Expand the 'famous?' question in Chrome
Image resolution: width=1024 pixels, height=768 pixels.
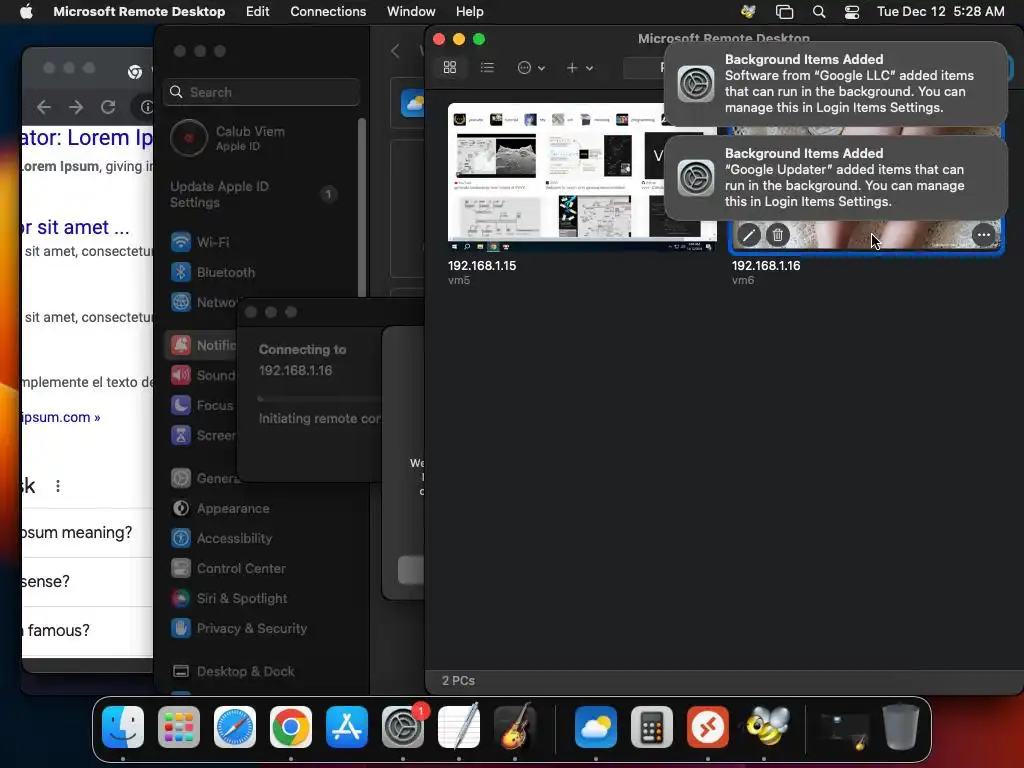88,631
